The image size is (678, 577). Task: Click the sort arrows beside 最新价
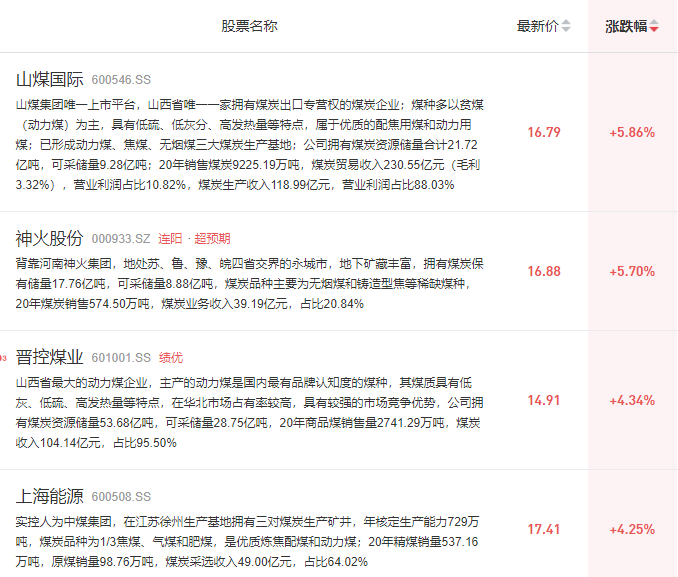click(x=567, y=27)
